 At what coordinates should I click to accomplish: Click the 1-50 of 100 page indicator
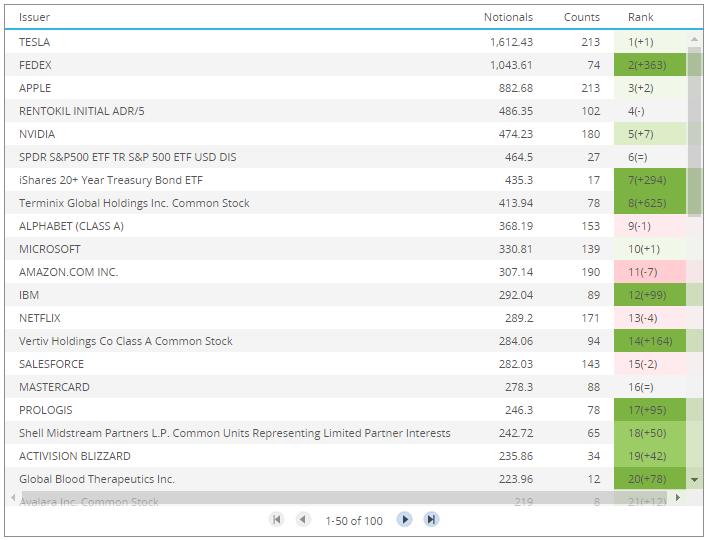tap(354, 521)
